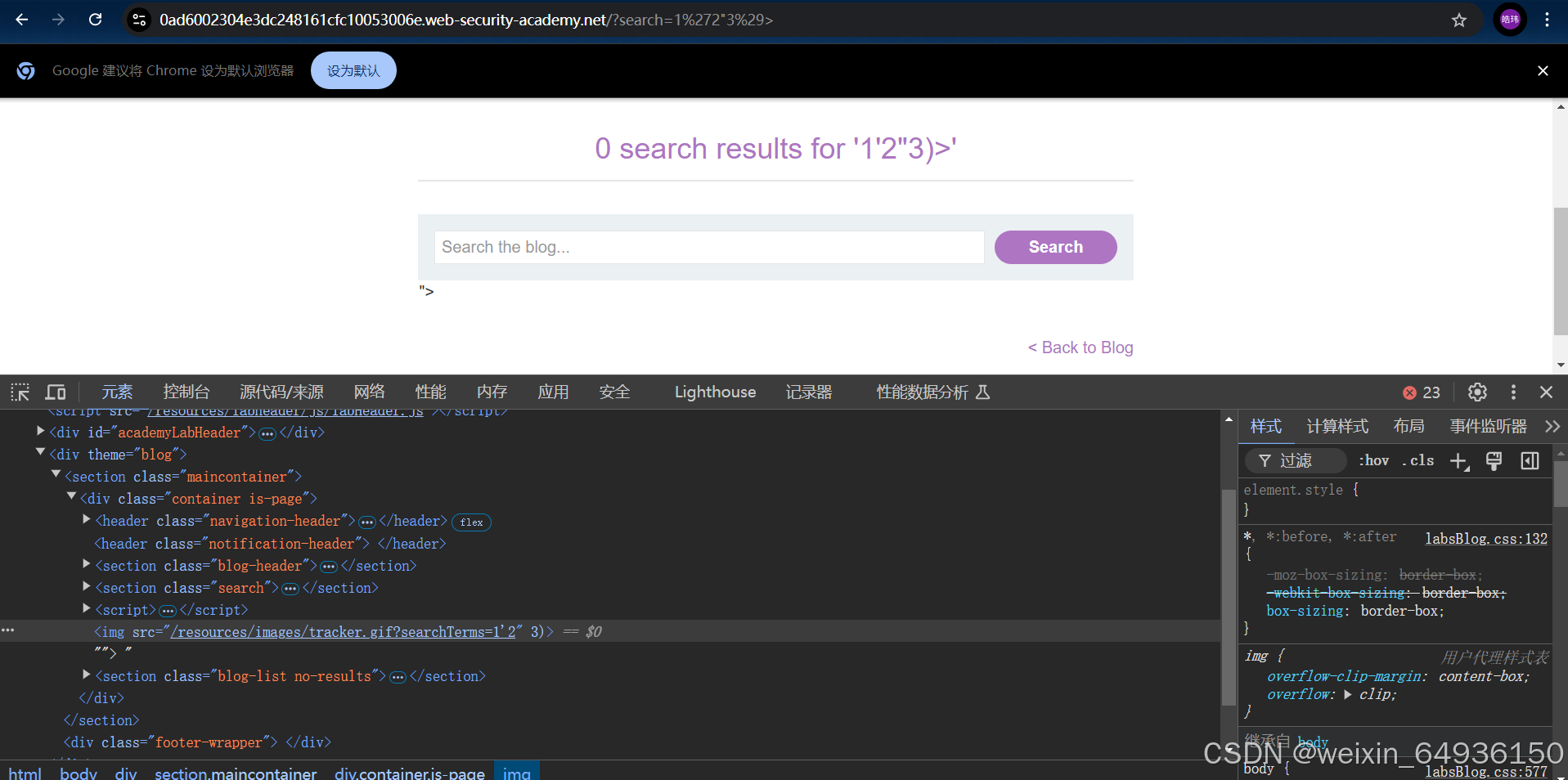Switch to the 元素 tab
Image resolution: width=1568 pixels, height=780 pixels.
coord(117,392)
